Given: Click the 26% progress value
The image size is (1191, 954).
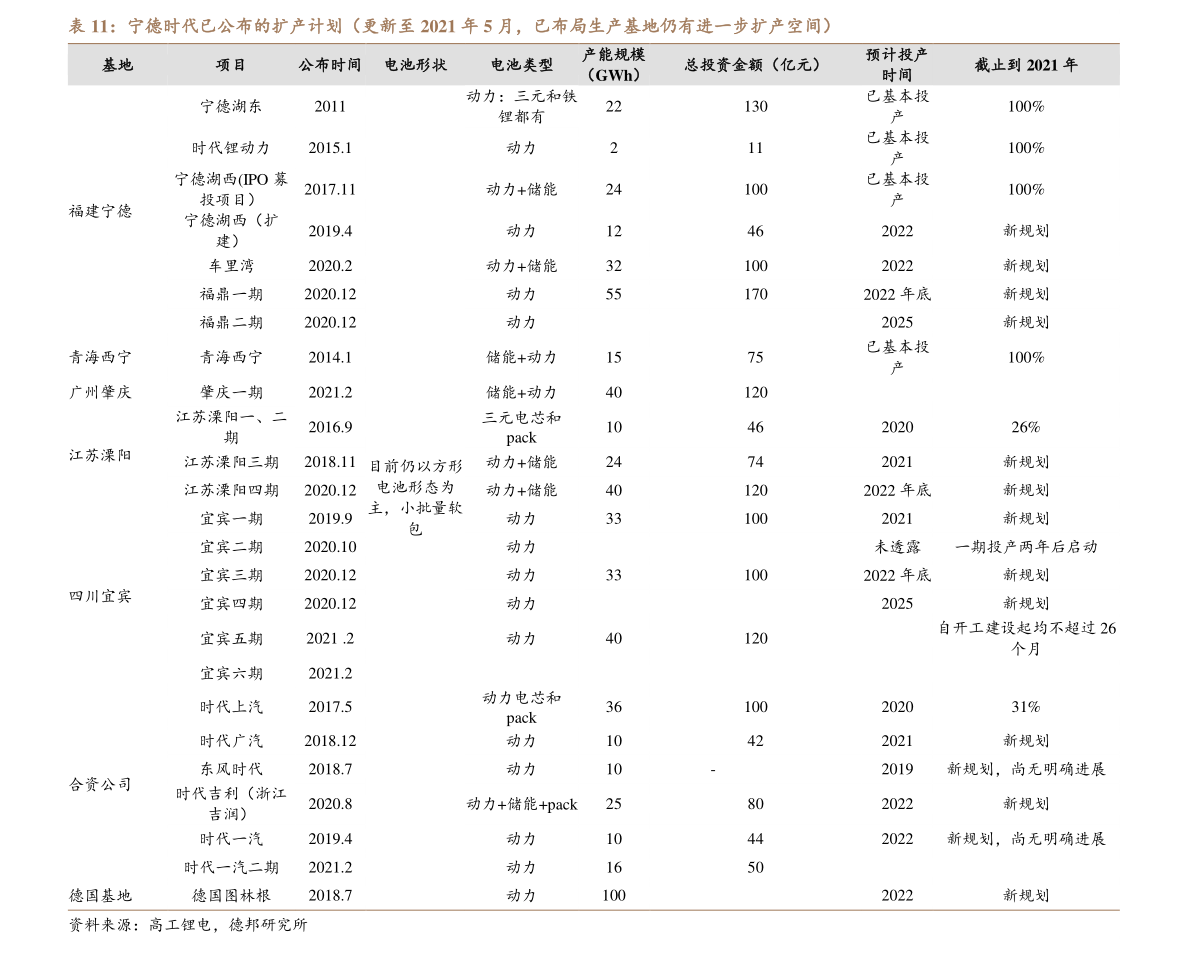Looking at the screenshot, I should click(x=1025, y=427).
